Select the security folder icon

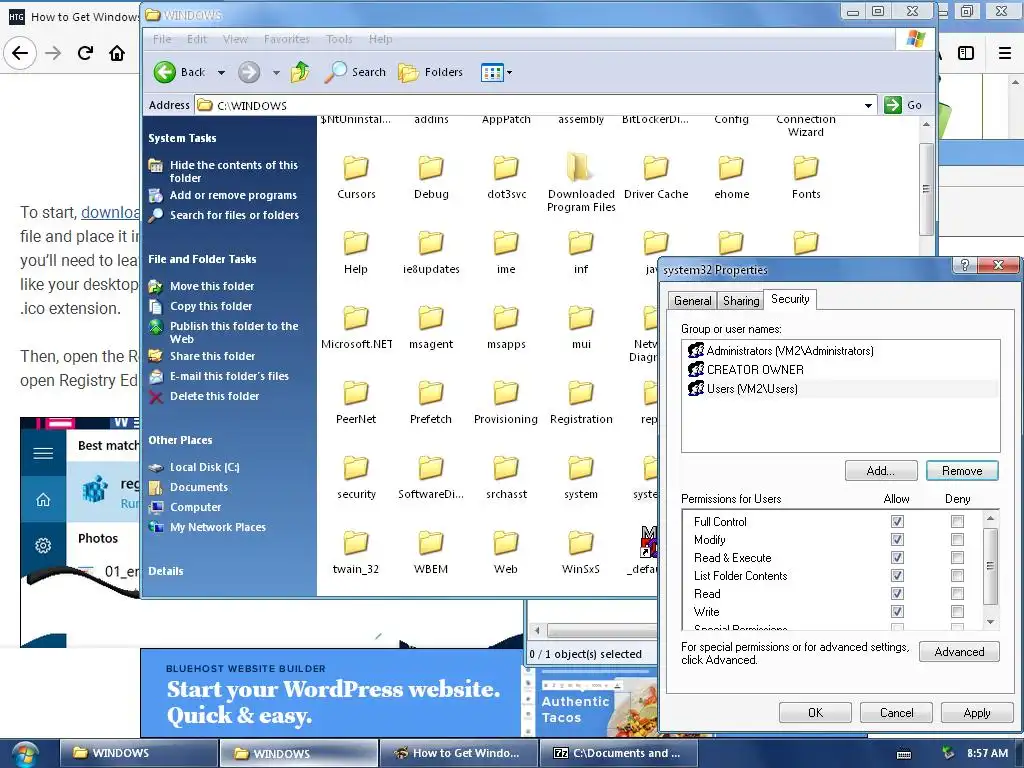356,468
